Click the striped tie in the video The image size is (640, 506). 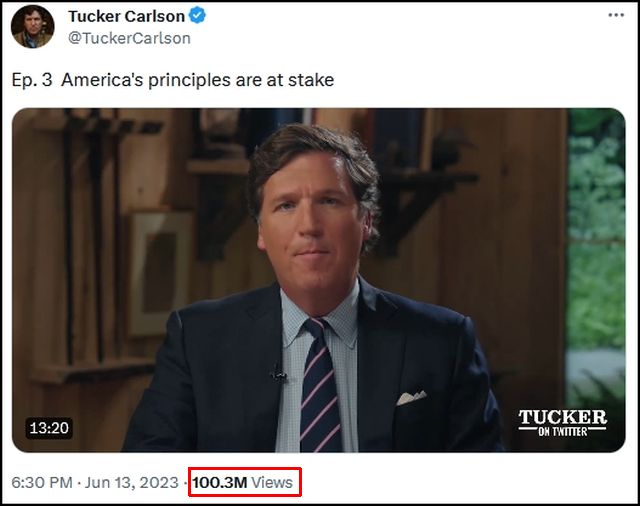pyautogui.click(x=319, y=385)
